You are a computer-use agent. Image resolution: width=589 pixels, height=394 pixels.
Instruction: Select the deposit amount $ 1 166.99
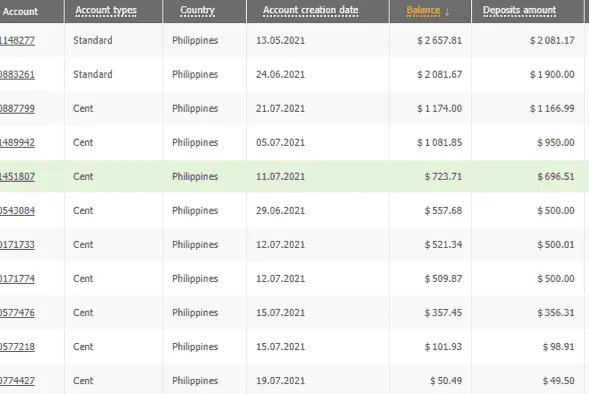coord(552,109)
